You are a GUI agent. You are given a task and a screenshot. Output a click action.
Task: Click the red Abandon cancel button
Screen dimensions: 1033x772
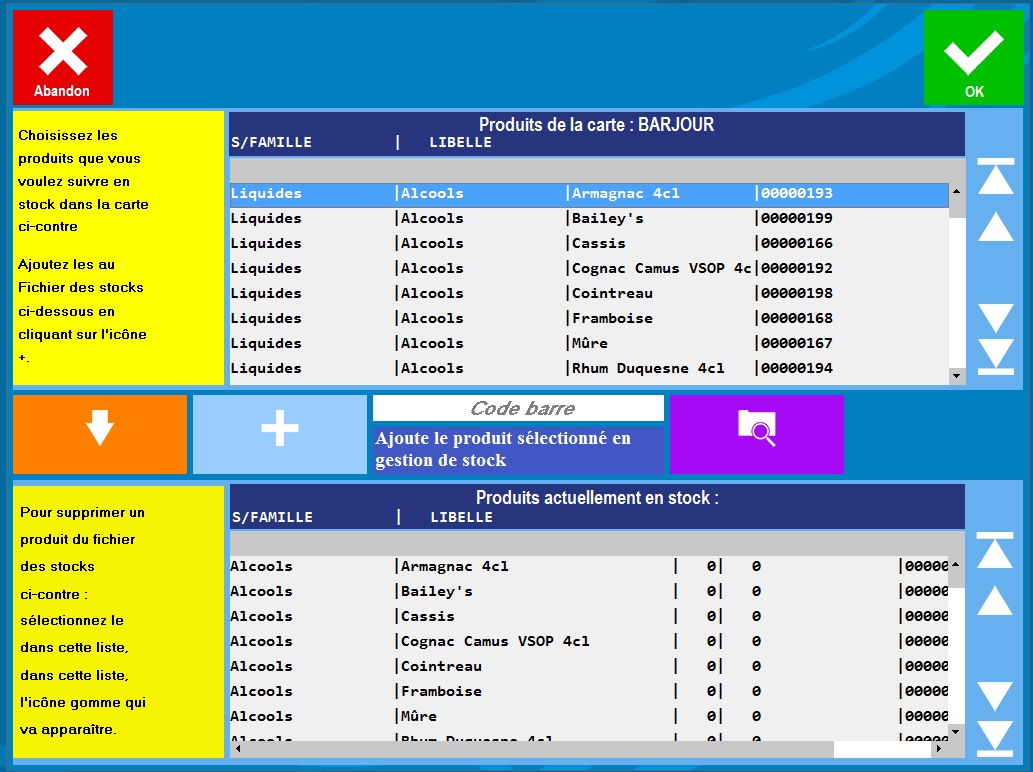62,57
